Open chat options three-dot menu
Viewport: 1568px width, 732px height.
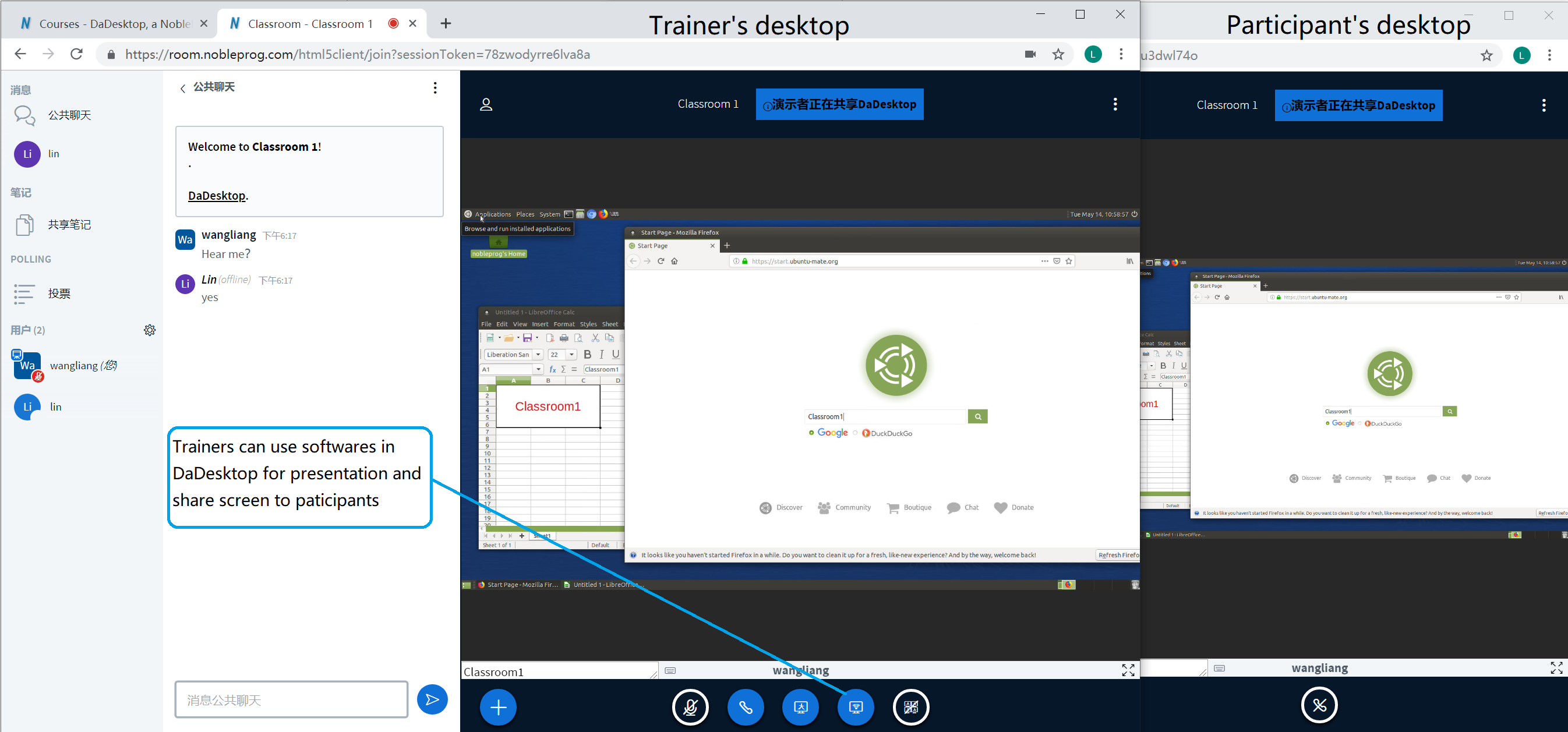(435, 87)
